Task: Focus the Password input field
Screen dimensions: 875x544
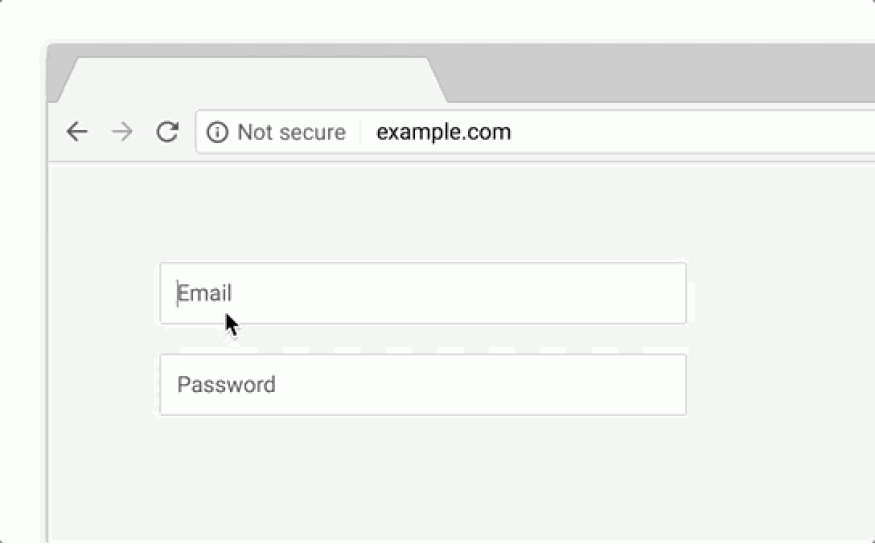Action: pos(423,384)
